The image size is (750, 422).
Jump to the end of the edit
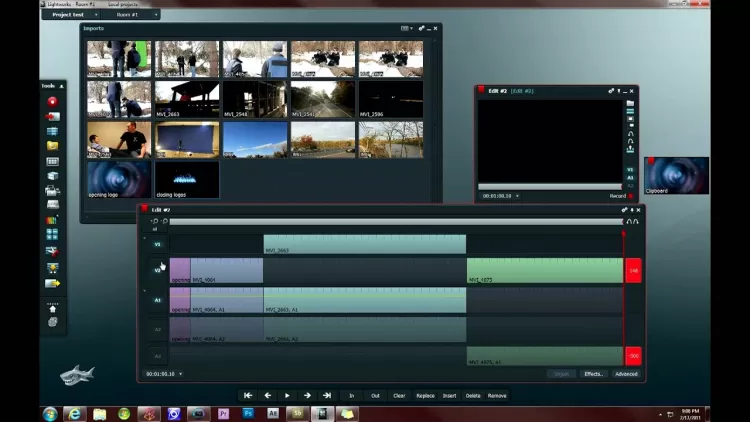pos(326,395)
